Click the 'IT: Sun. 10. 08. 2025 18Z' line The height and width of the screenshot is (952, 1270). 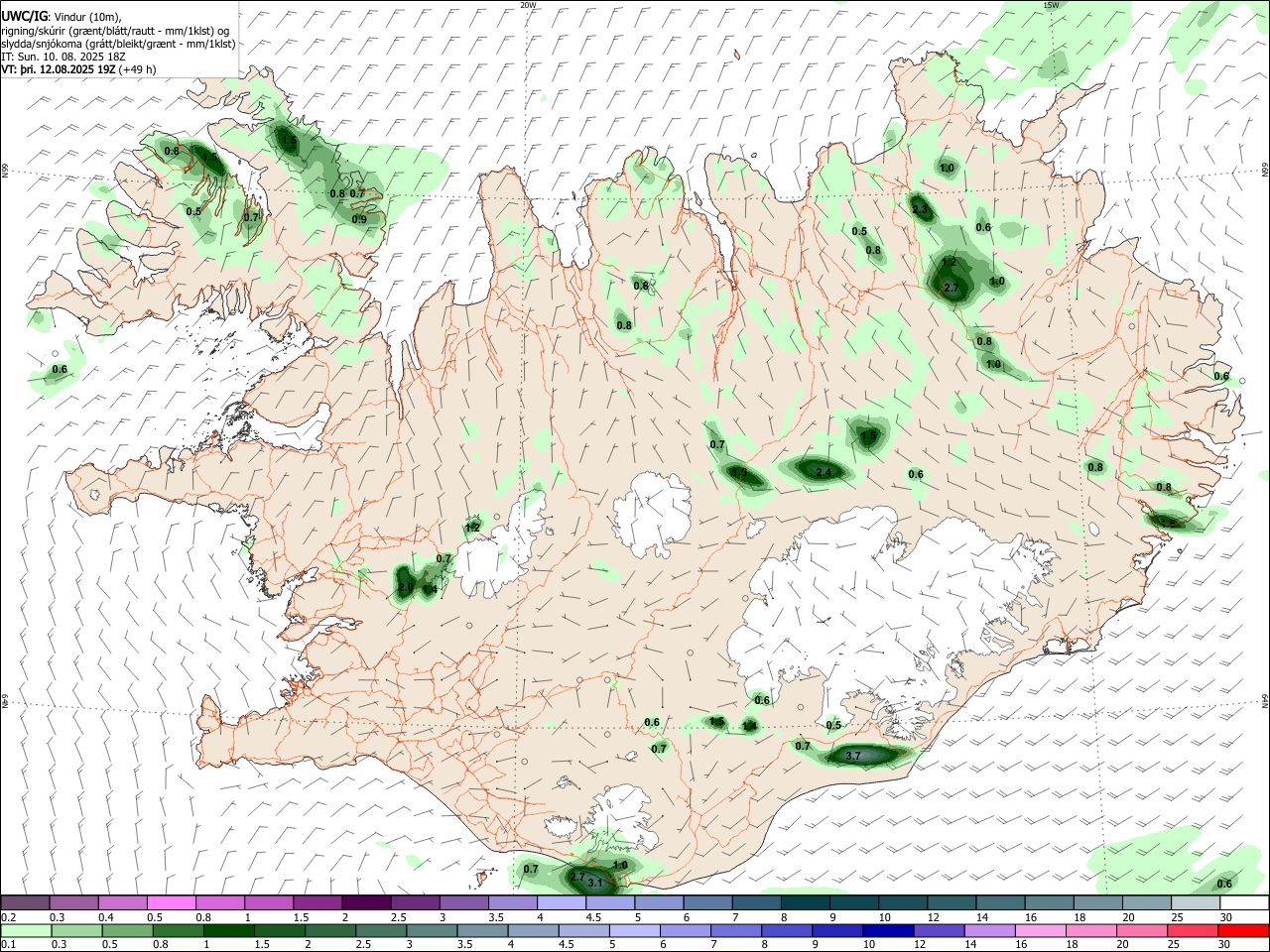click(63, 57)
